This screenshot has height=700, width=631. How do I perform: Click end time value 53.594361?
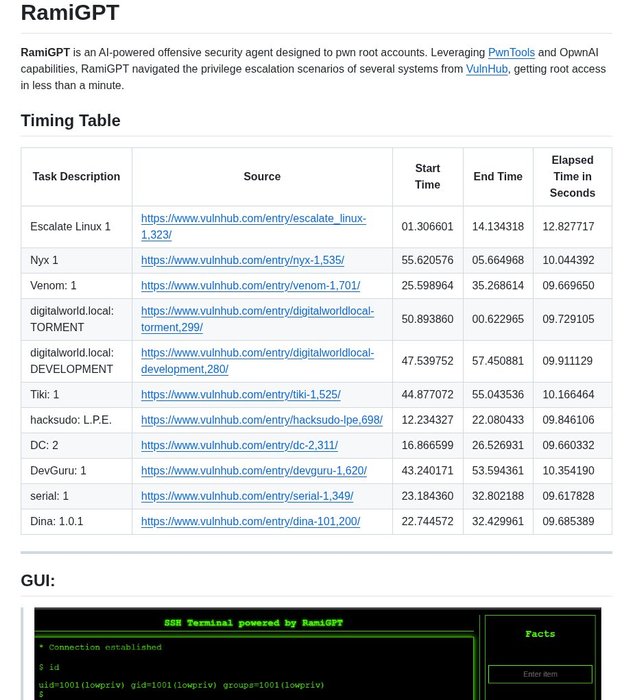[x=498, y=471]
